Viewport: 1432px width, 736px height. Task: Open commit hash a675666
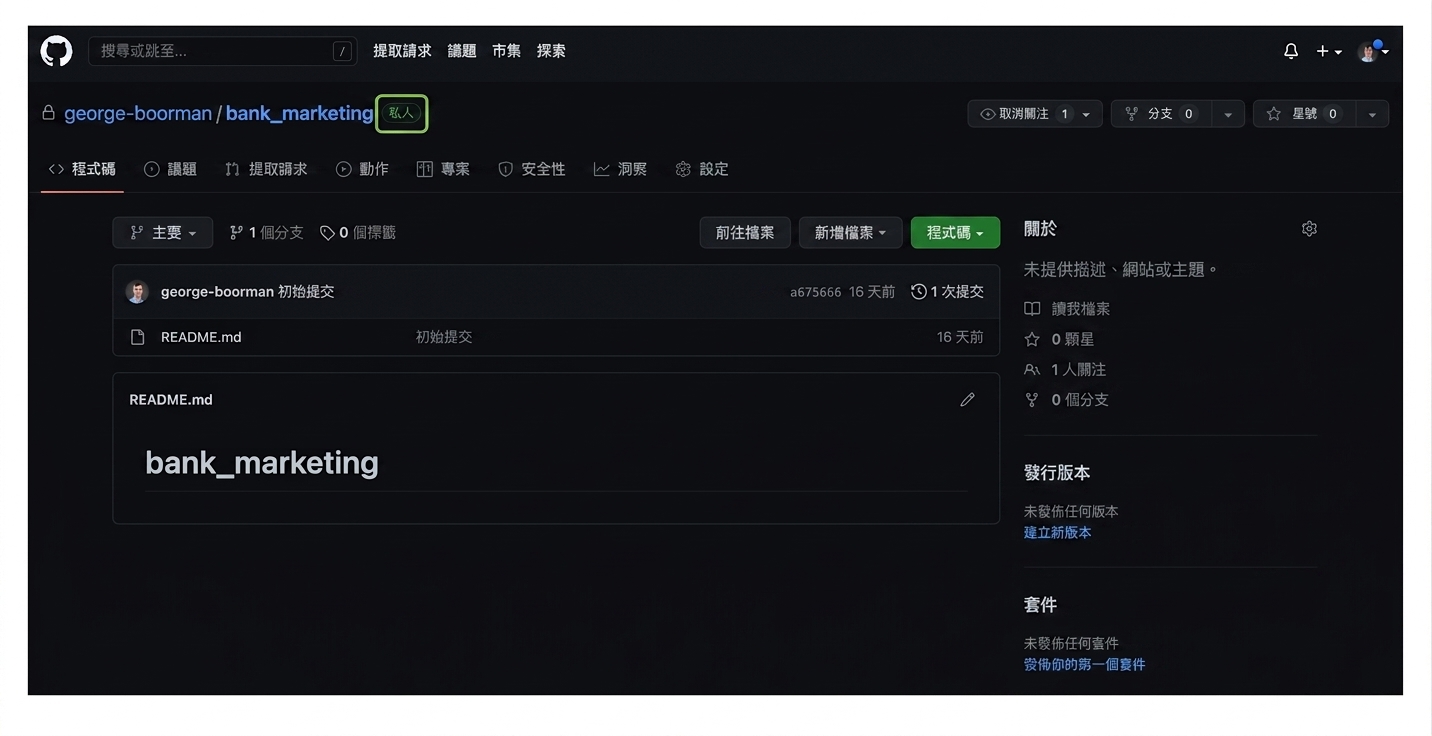[815, 292]
